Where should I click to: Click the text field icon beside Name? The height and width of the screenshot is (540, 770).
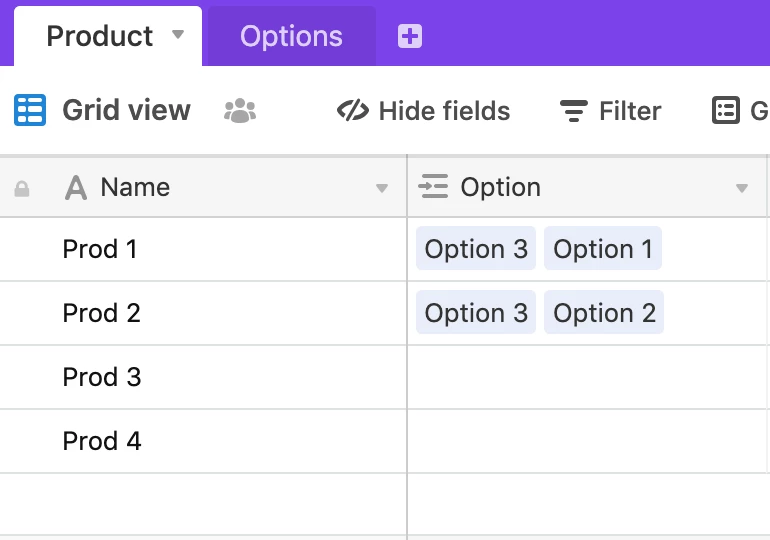(x=76, y=188)
